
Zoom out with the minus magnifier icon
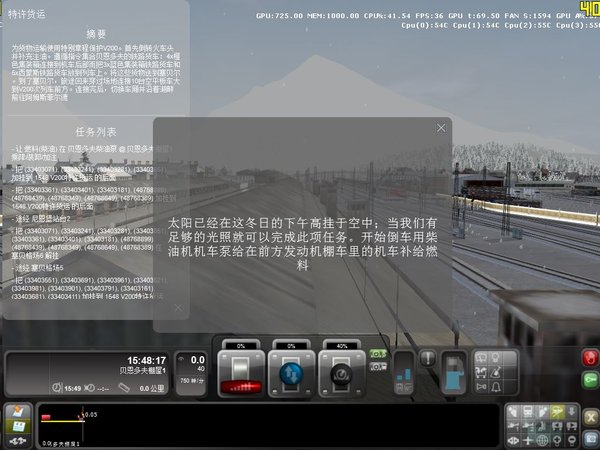pyautogui.click(x=571, y=440)
